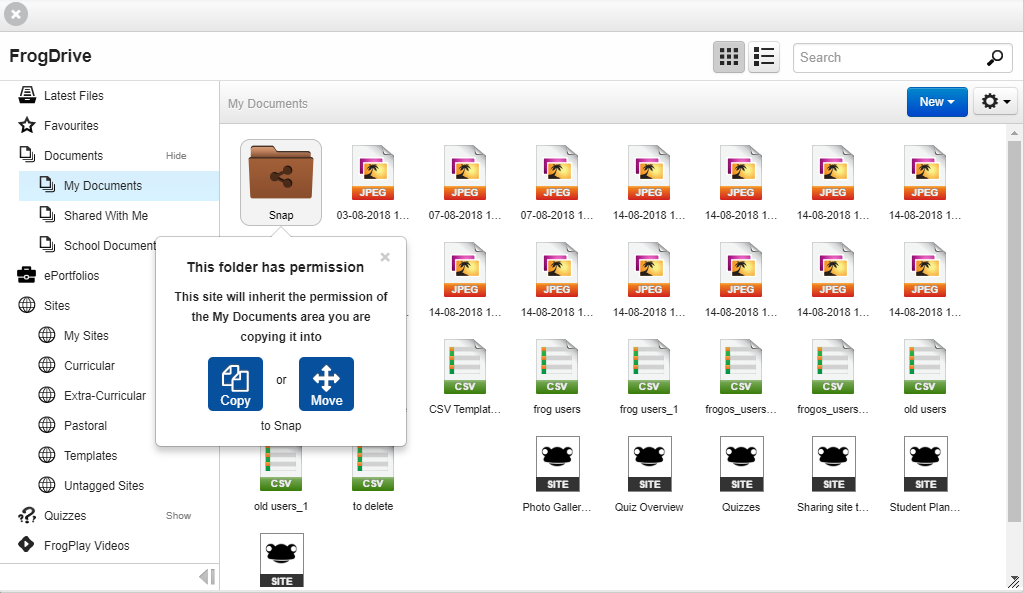Switch to list view
This screenshot has width=1024, height=593.
click(763, 57)
